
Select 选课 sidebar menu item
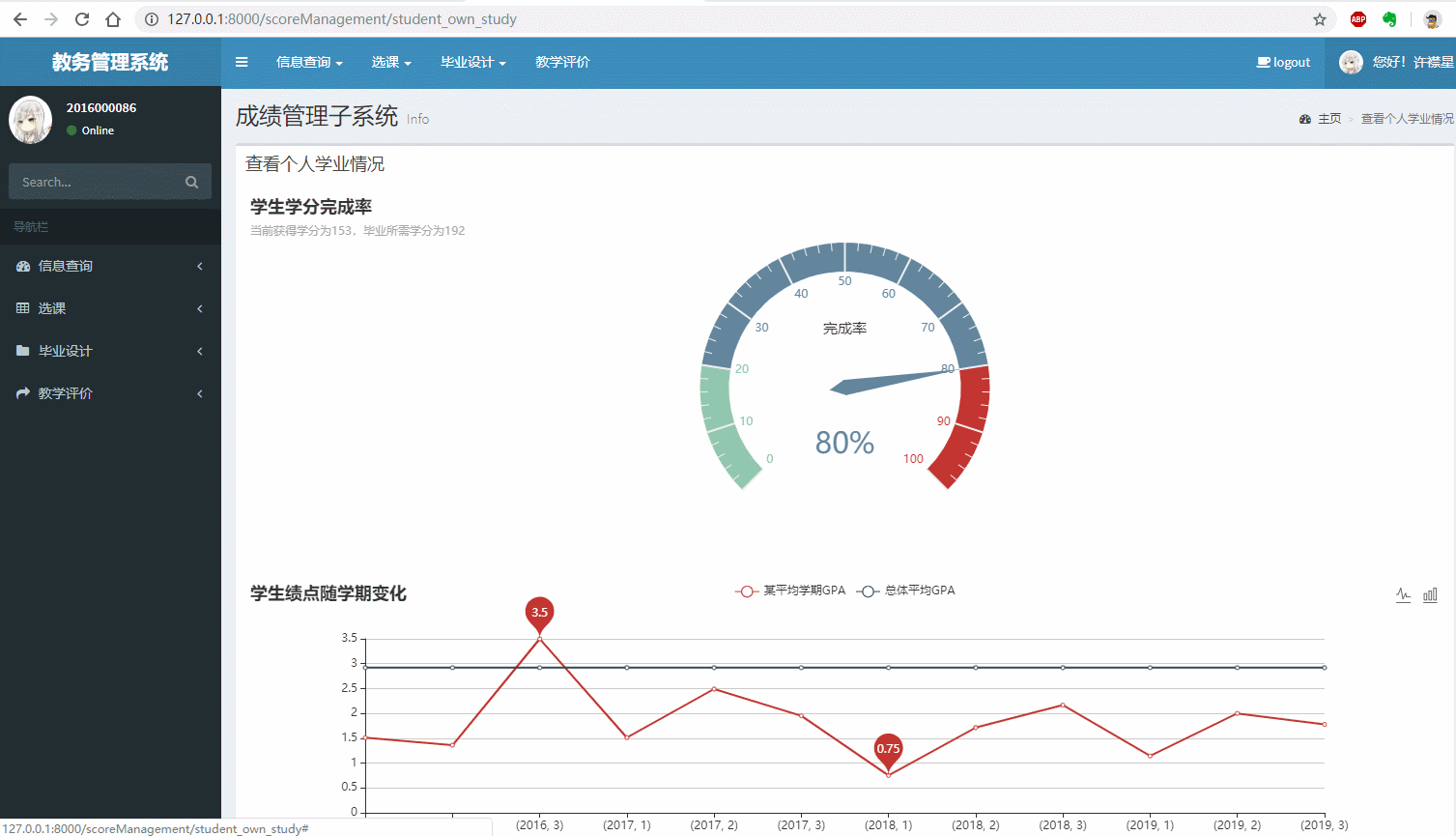click(110, 308)
